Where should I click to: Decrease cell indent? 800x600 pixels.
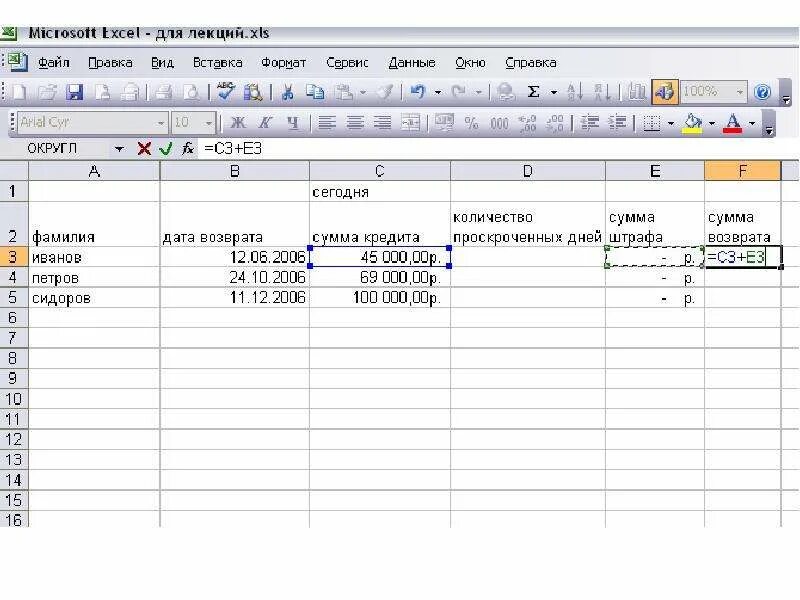click(589, 122)
